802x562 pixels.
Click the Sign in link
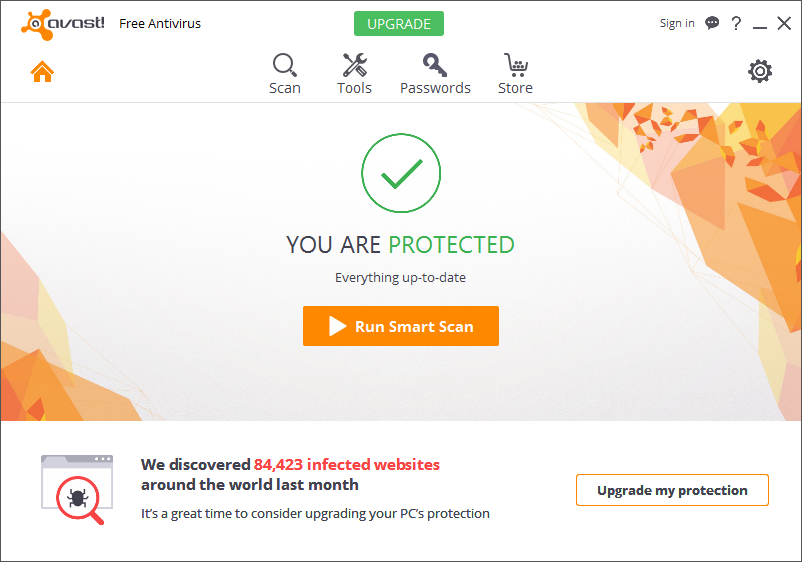pos(677,23)
